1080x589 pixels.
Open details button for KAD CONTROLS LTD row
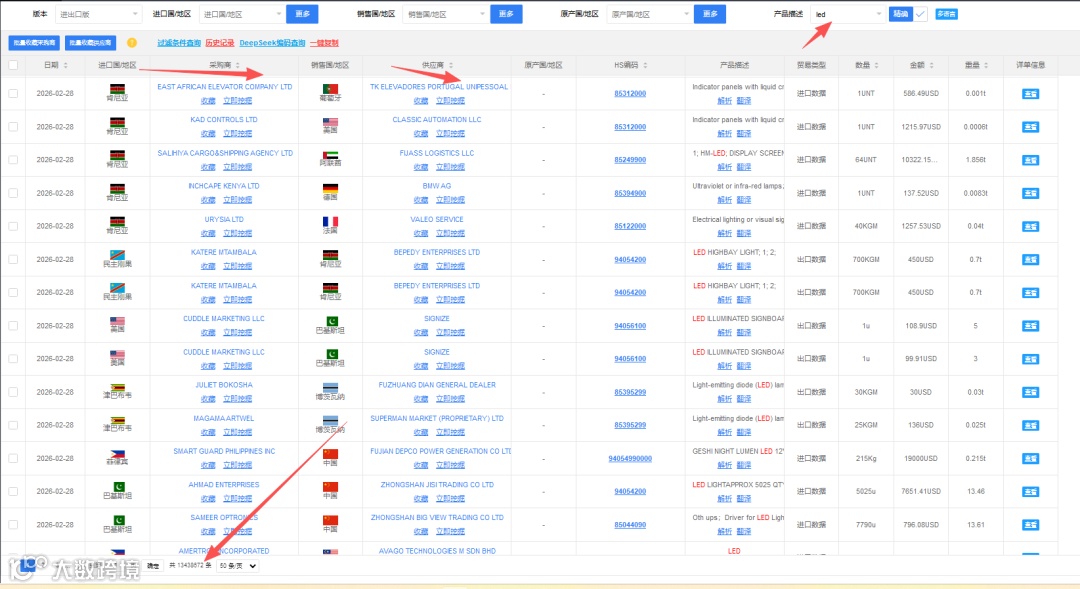(1030, 127)
